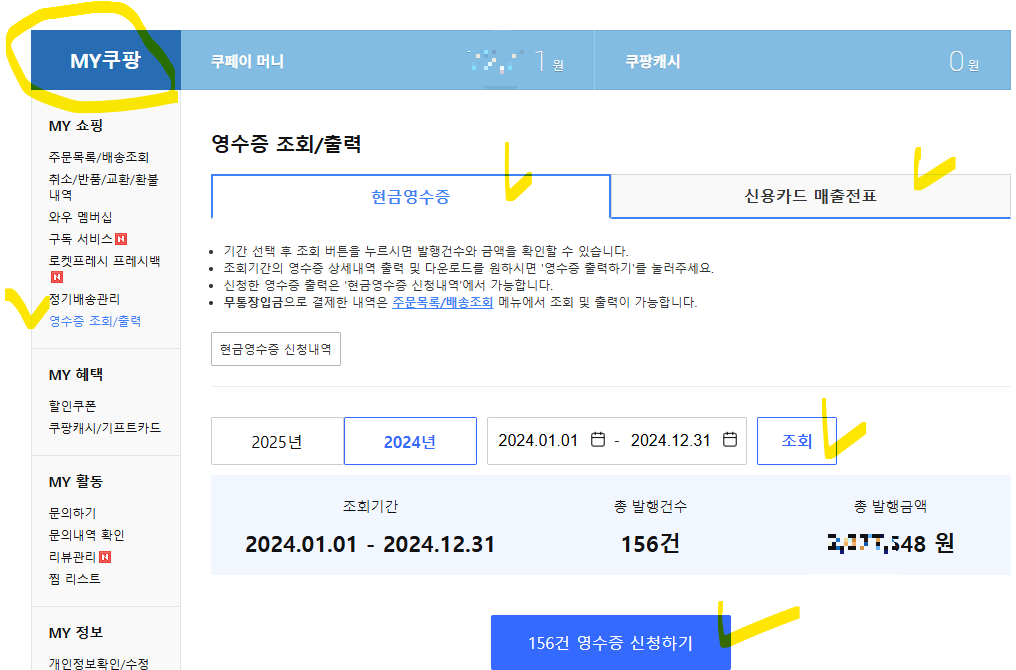Click the 쿠팡캐시 balance area

pos(802,61)
